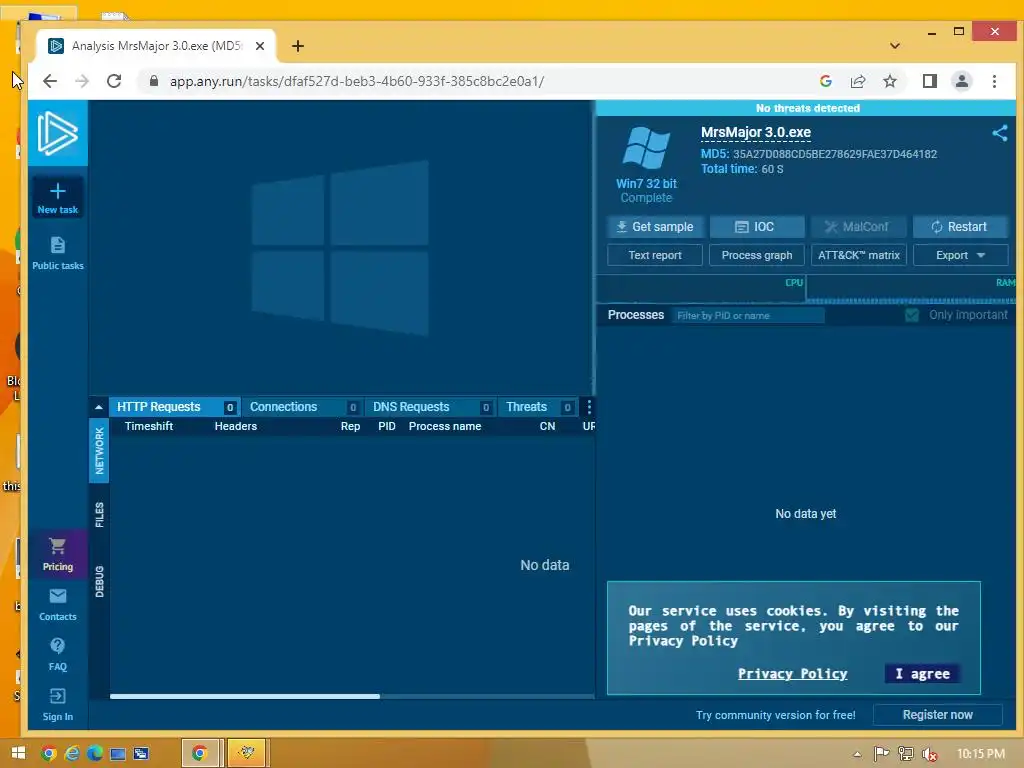Click the PID column header
Screen dimensions: 1024x768
(387, 426)
